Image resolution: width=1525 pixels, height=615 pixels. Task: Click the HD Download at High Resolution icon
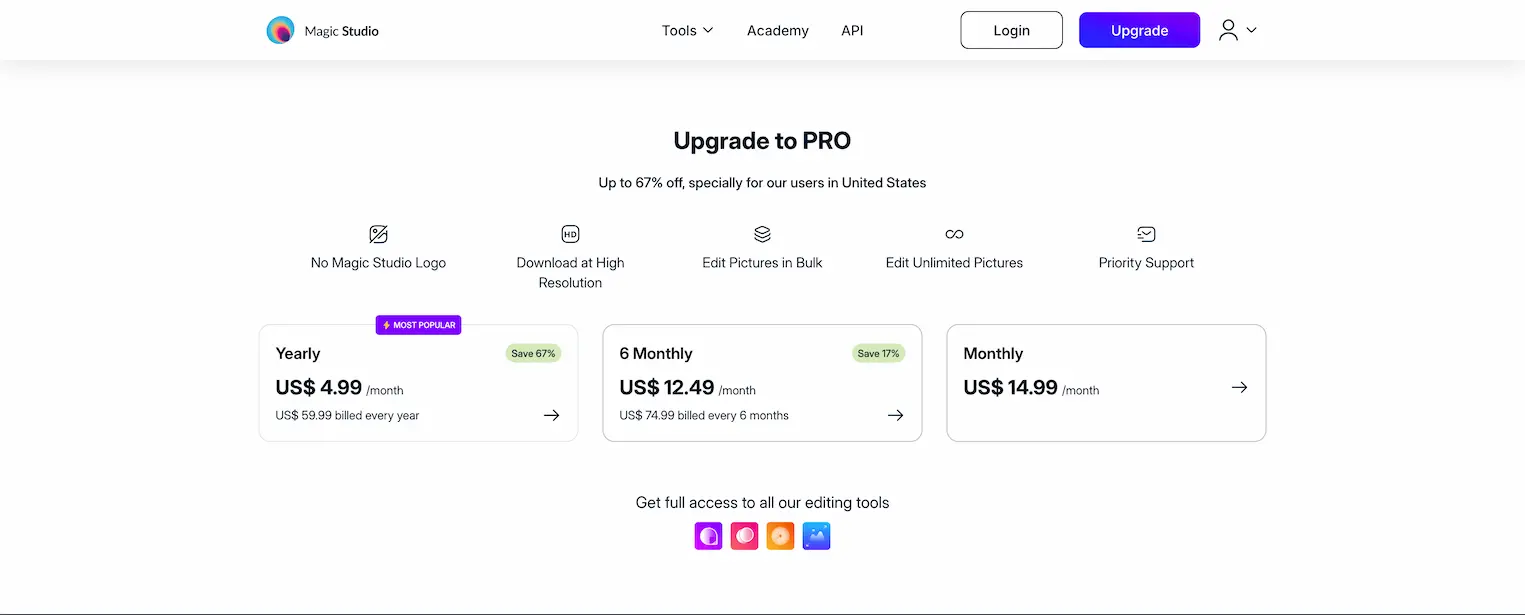tap(570, 233)
